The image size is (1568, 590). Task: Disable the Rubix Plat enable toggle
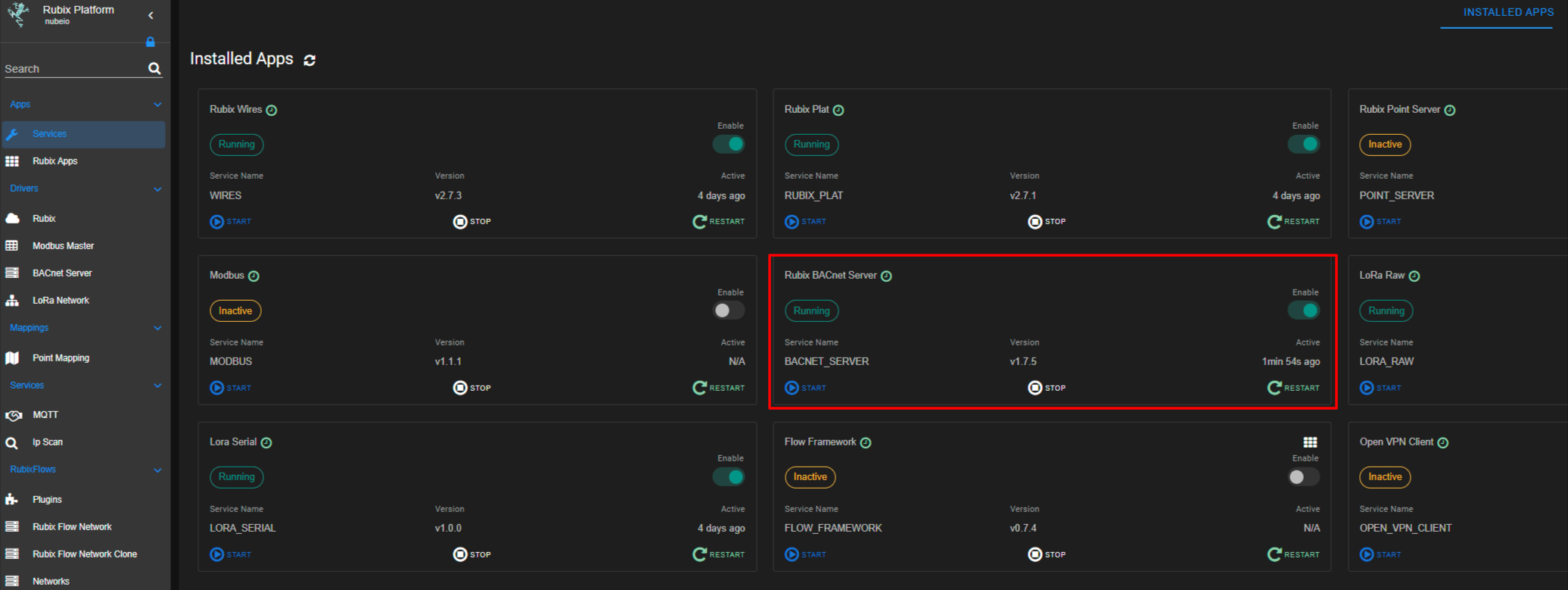[1304, 144]
